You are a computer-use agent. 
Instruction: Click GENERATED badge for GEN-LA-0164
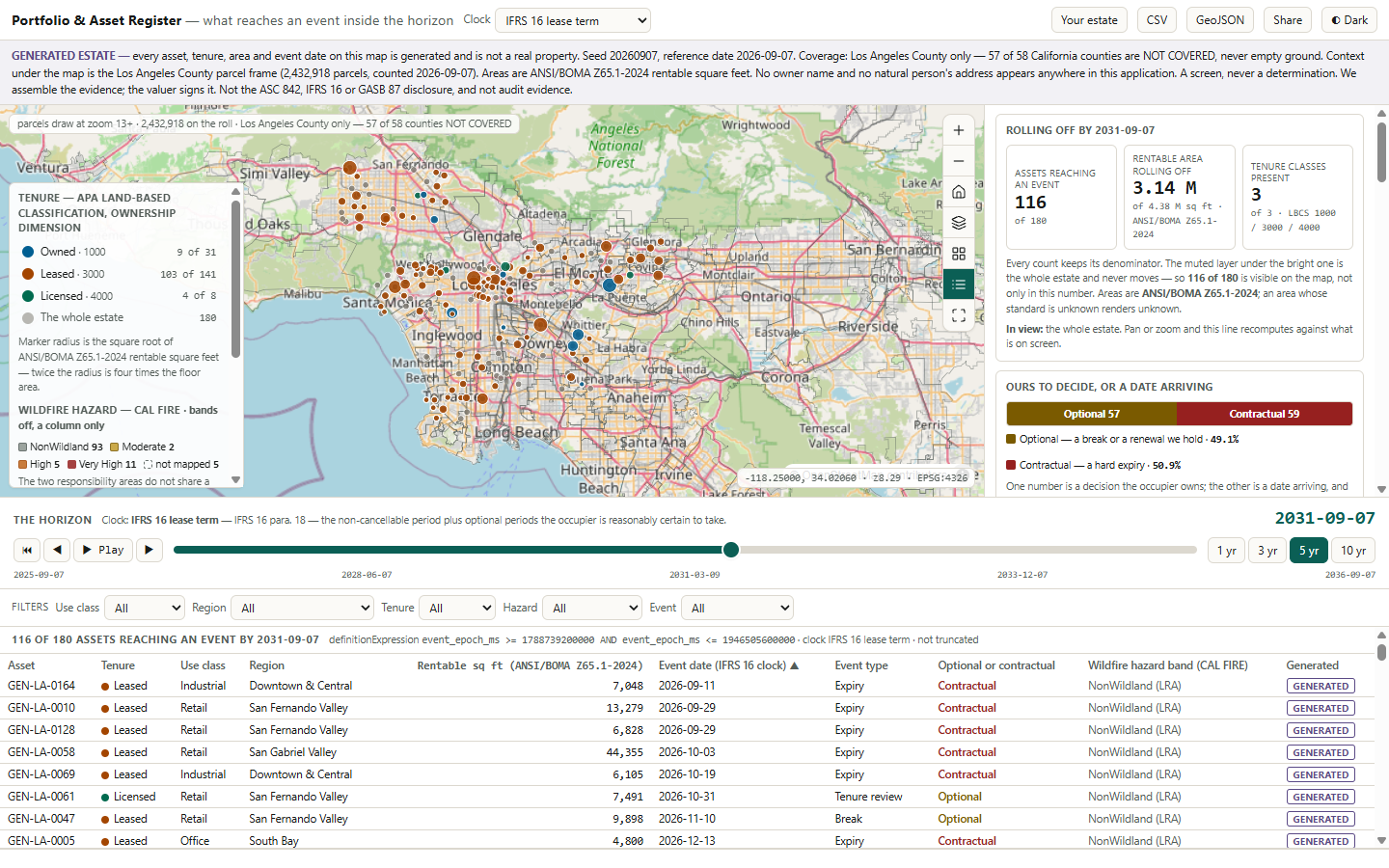coord(1321,686)
